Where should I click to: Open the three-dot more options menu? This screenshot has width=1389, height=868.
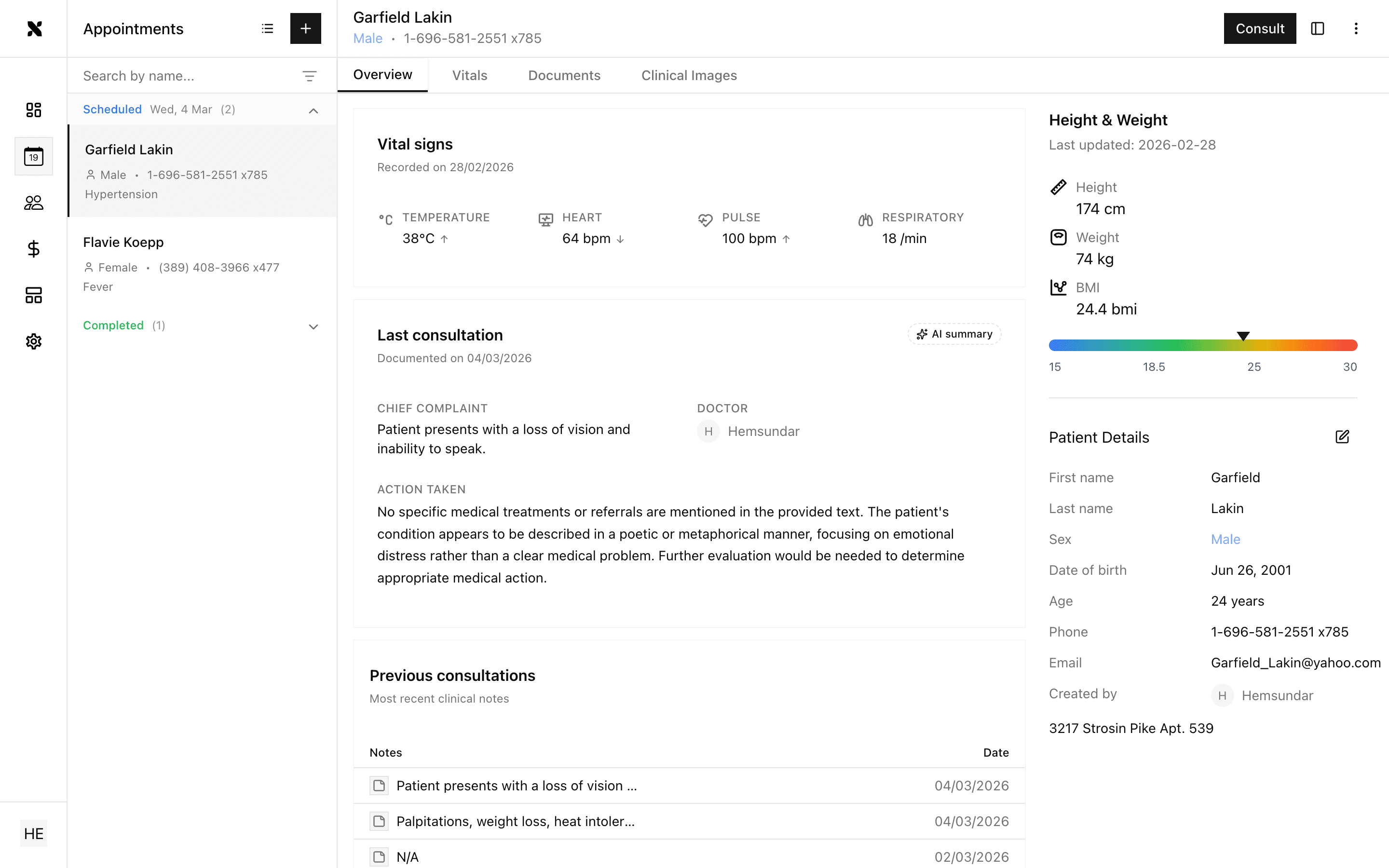pos(1356,29)
